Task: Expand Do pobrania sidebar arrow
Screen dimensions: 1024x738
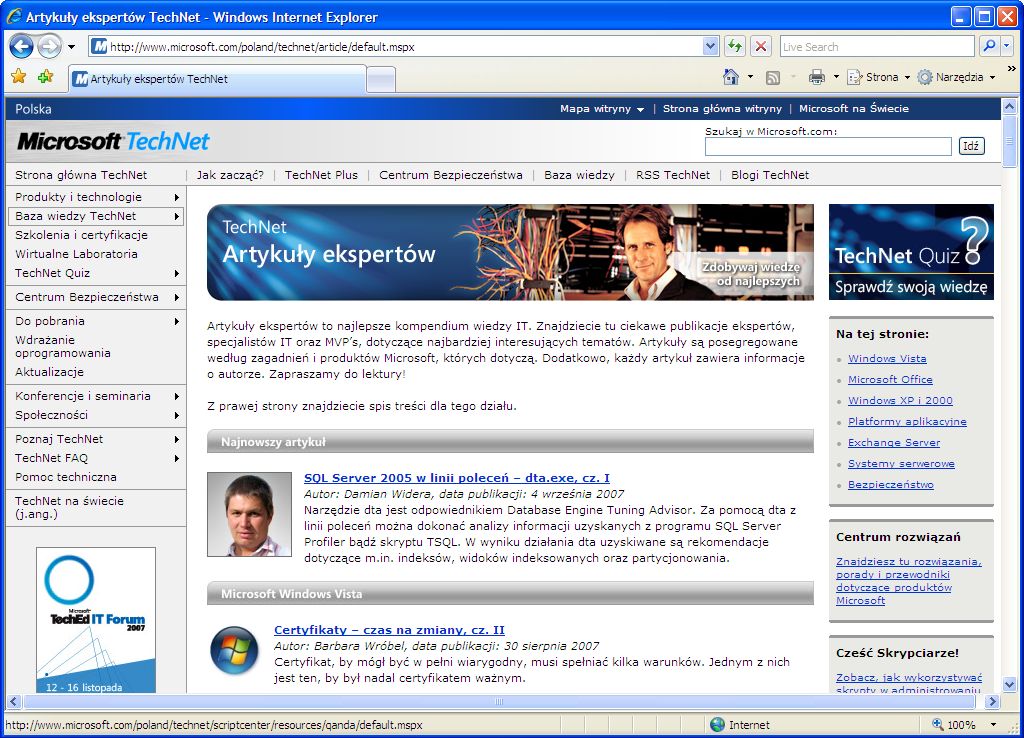Action: (176, 321)
